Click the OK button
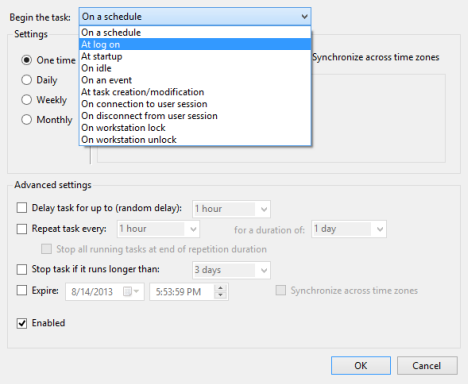Screen dimensions: 468x384 [x=361, y=366]
